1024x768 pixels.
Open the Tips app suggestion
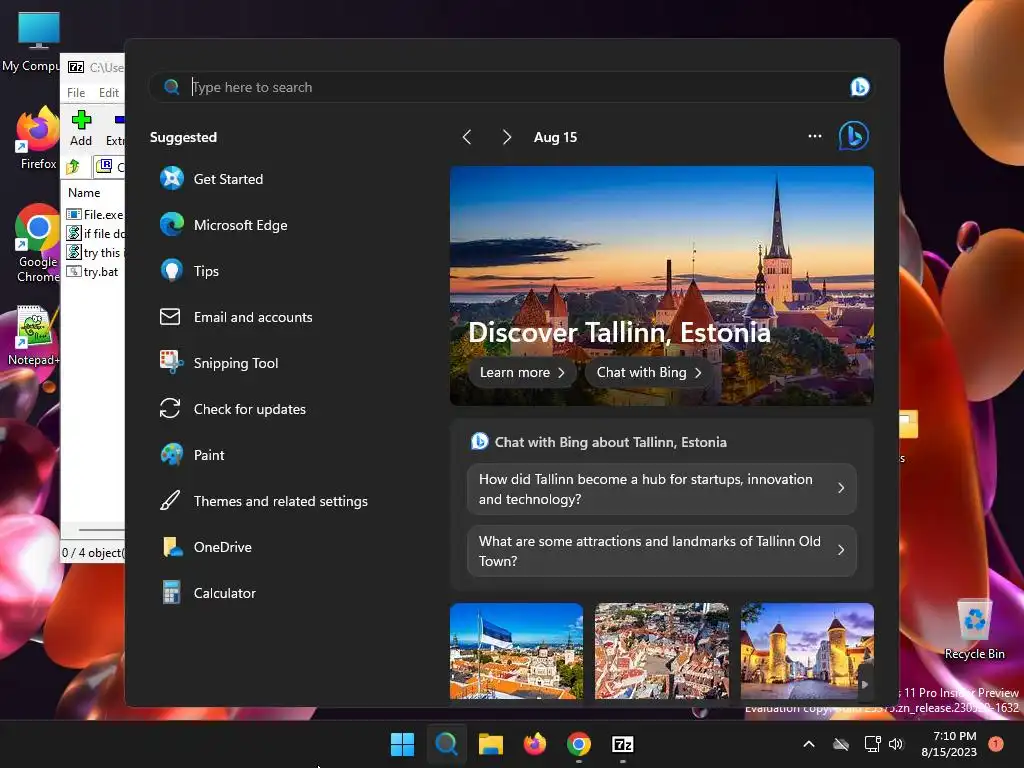tap(189, 271)
